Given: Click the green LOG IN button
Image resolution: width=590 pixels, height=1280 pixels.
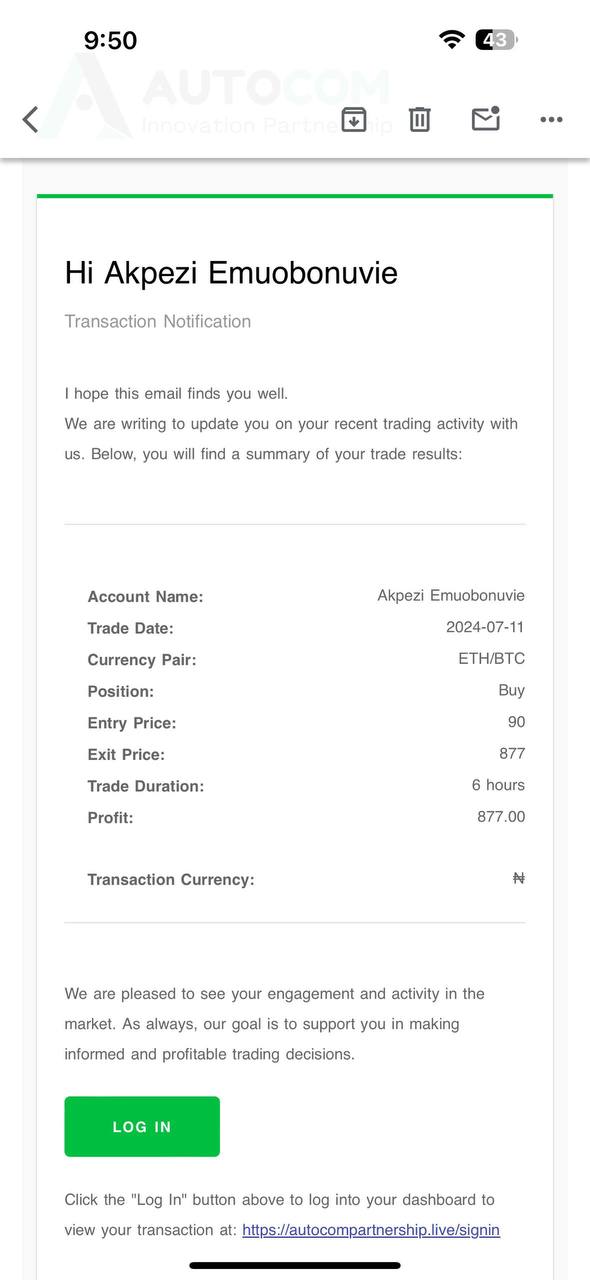Looking at the screenshot, I should (x=142, y=1127).
